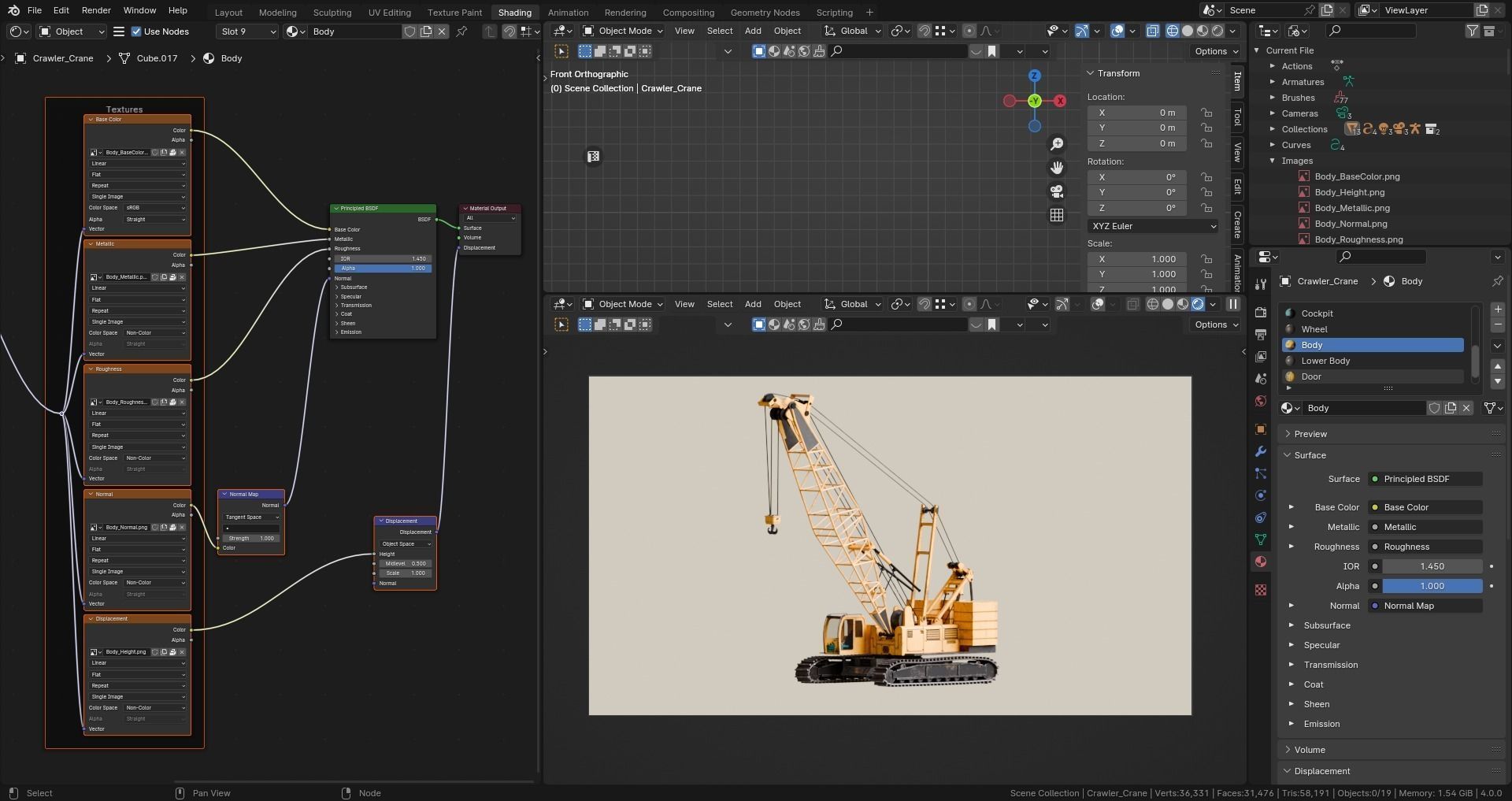
Task: Open the Object properties tab icon
Action: (1261, 429)
